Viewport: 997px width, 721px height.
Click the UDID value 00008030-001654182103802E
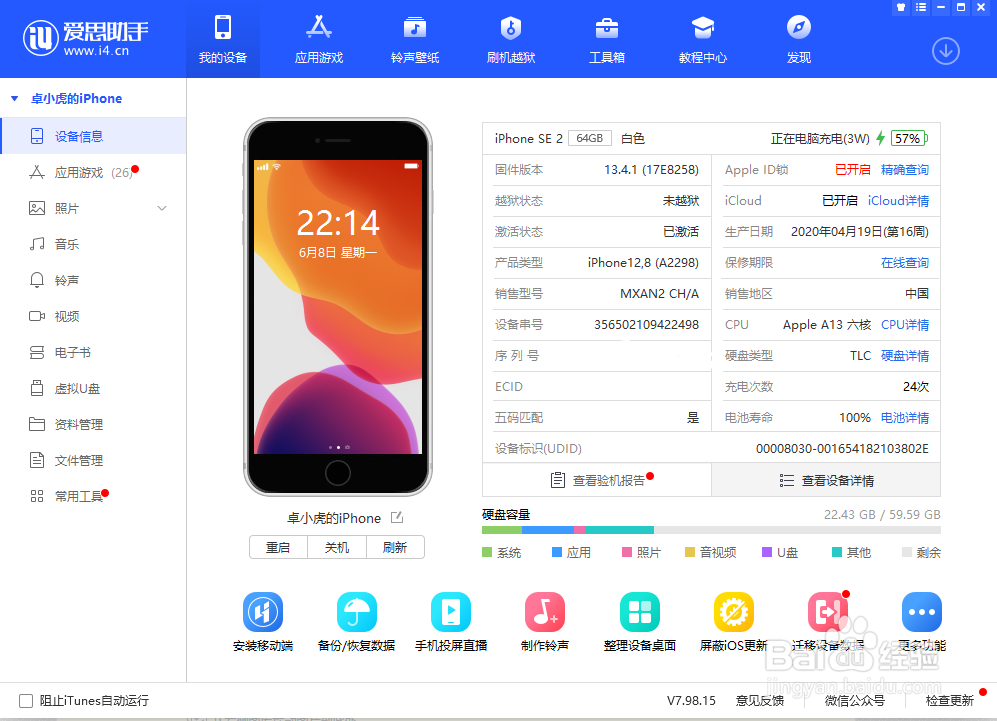pyautogui.click(x=842, y=449)
